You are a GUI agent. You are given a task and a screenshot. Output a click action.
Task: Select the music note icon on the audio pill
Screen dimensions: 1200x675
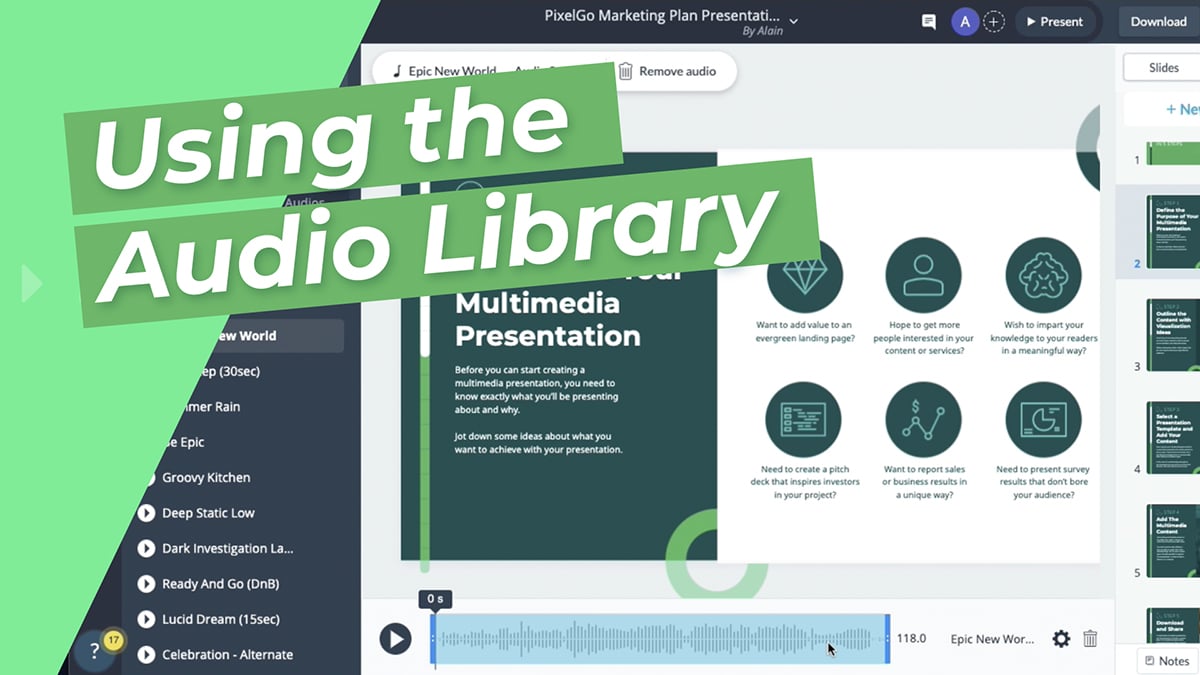coord(397,71)
